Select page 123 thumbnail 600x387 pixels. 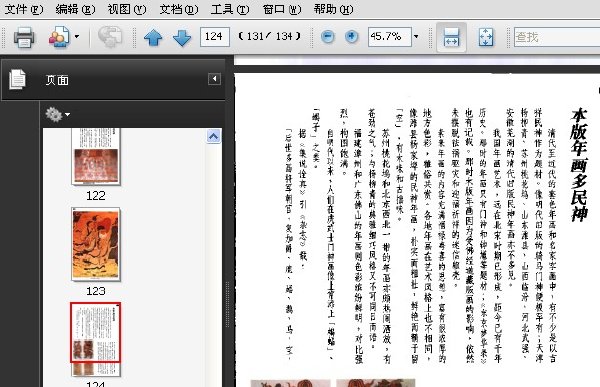tap(96, 244)
